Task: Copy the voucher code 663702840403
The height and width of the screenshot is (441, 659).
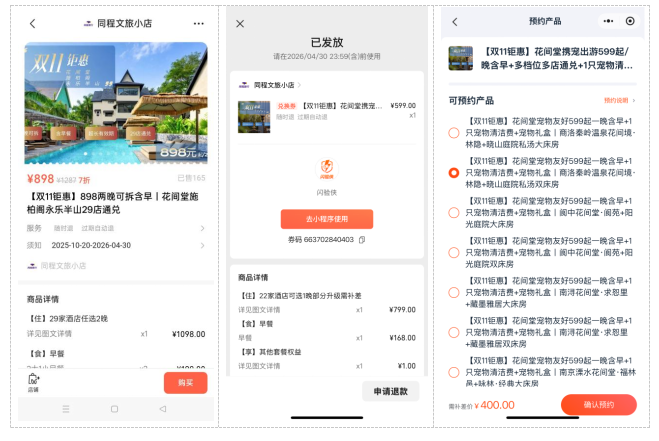Action: 362,240
